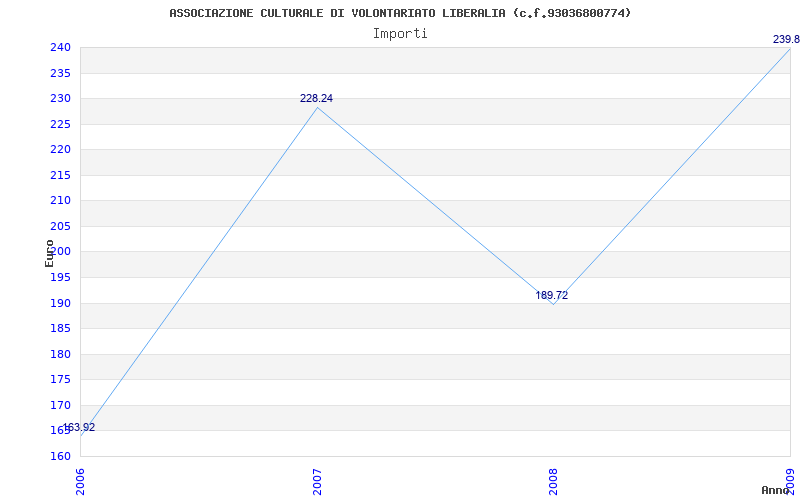Click the 160 y-axis tick label
The width and height of the screenshot is (800, 500).
coord(60,456)
